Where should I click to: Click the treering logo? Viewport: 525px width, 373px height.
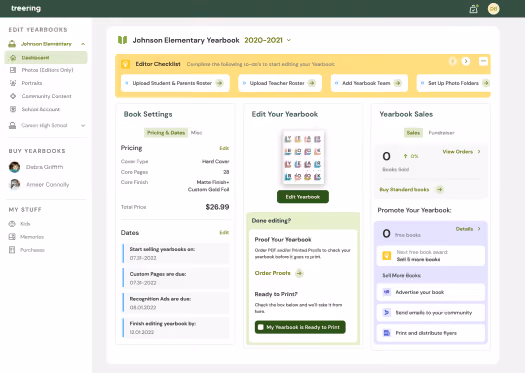pos(26,8)
